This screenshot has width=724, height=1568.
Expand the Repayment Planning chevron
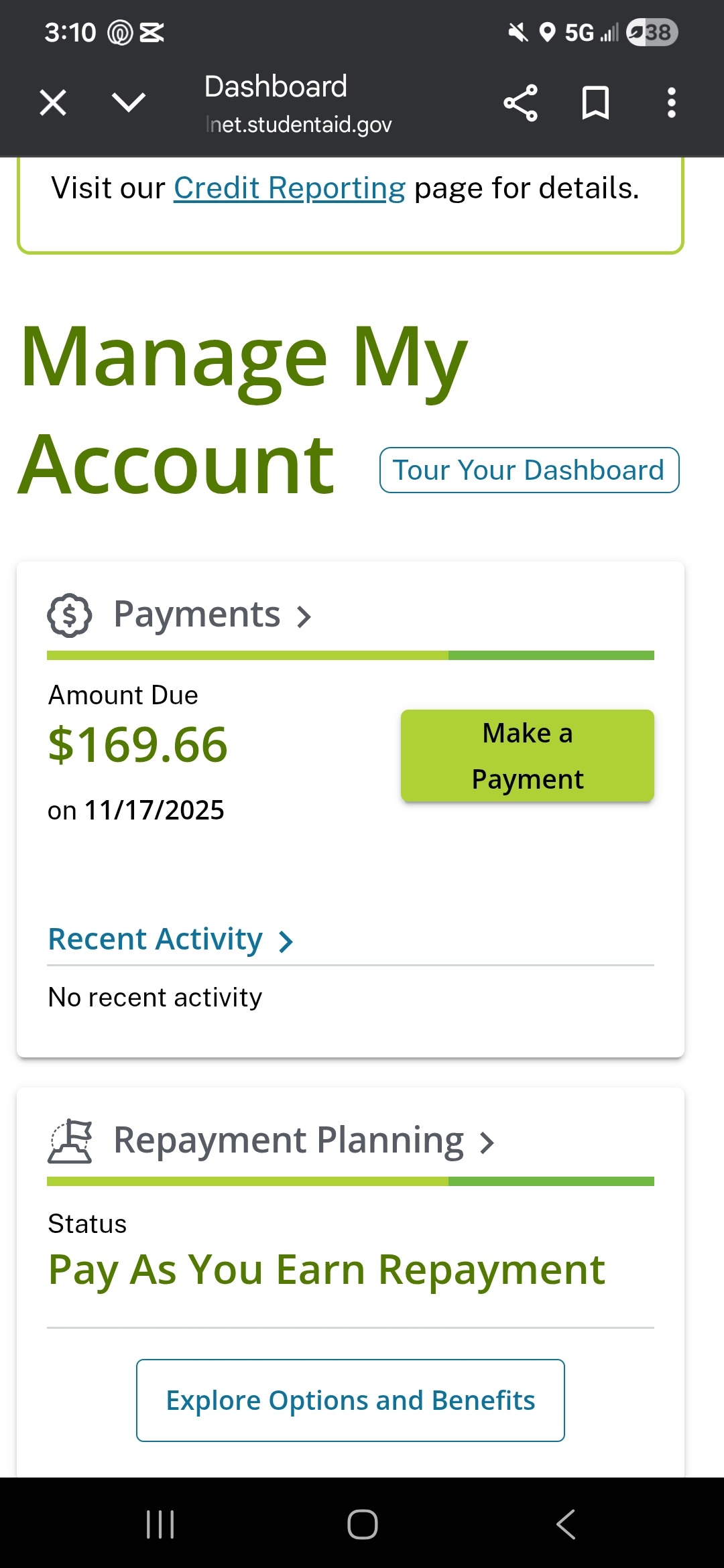(x=487, y=1142)
